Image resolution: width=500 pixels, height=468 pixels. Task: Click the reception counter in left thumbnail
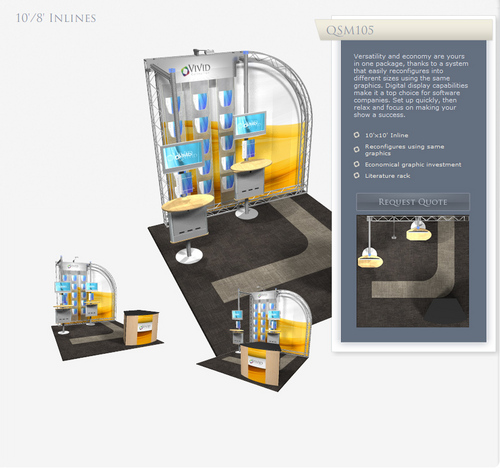pyautogui.click(x=141, y=328)
